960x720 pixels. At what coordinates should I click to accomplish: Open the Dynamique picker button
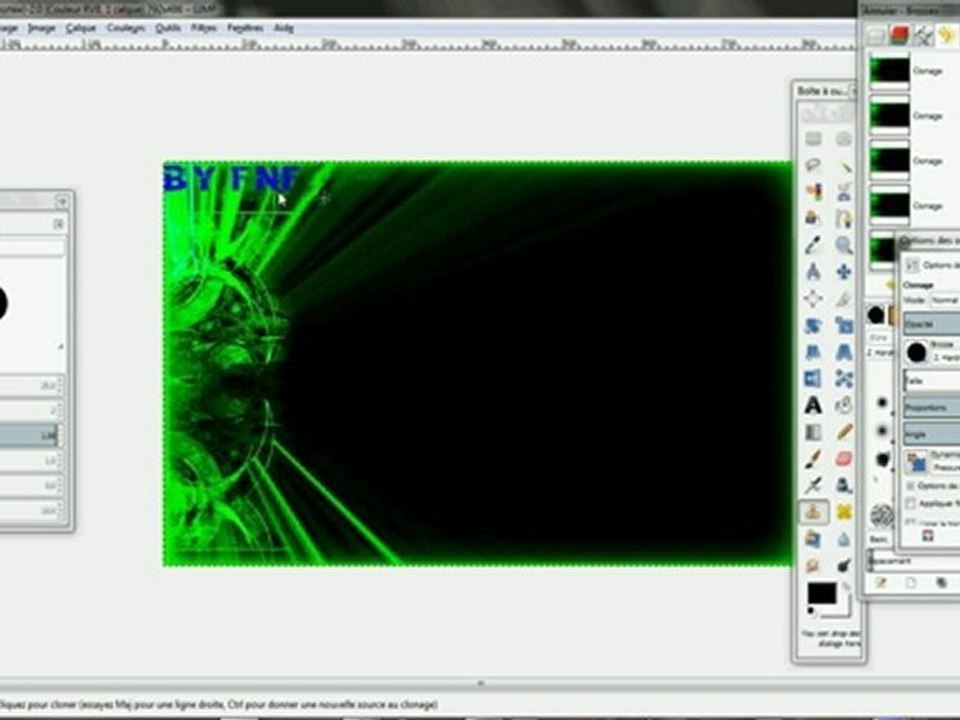pyautogui.click(x=917, y=462)
